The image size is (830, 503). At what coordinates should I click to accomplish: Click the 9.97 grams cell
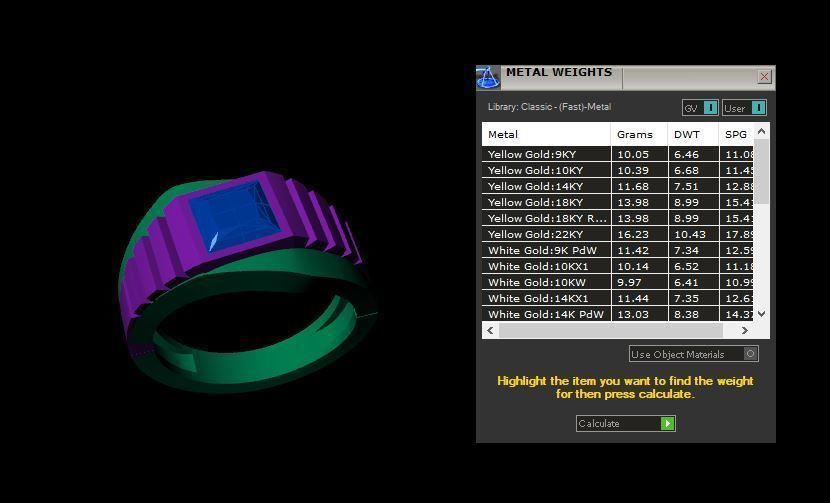coord(639,282)
